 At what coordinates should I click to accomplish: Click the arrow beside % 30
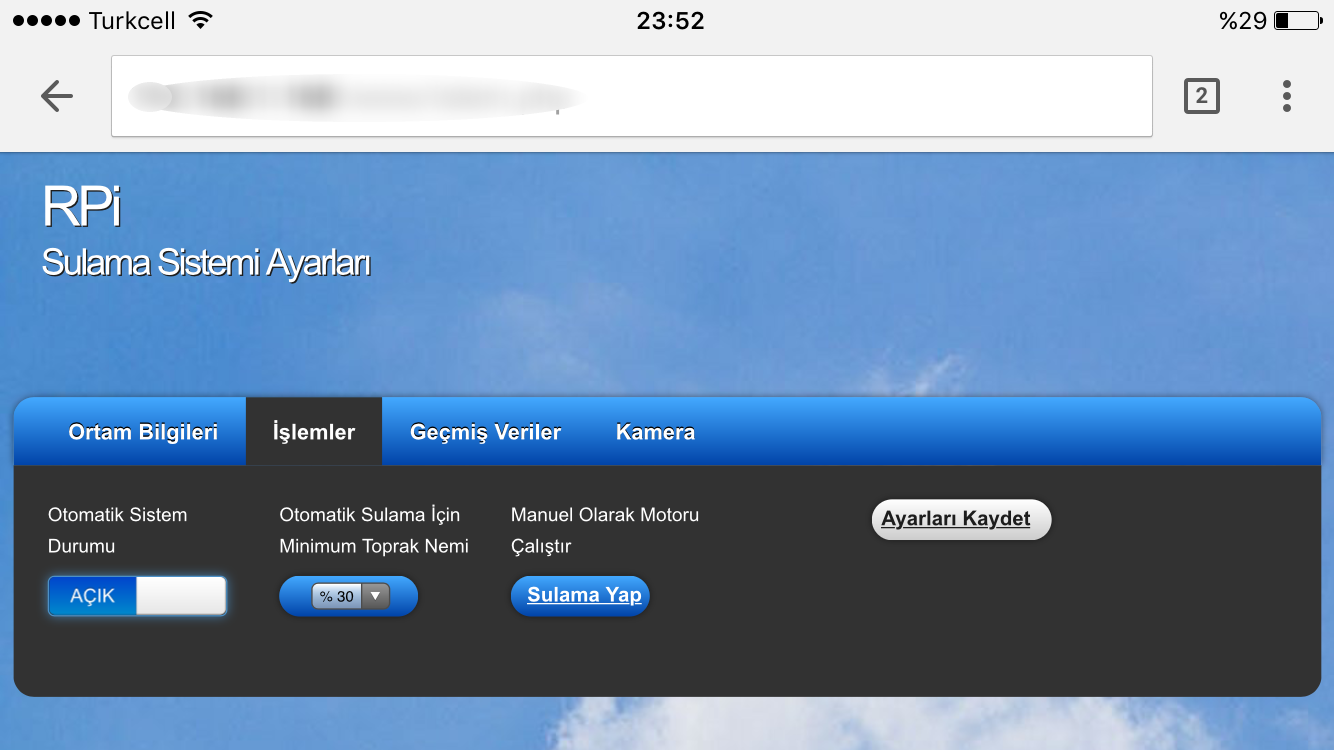pos(375,596)
